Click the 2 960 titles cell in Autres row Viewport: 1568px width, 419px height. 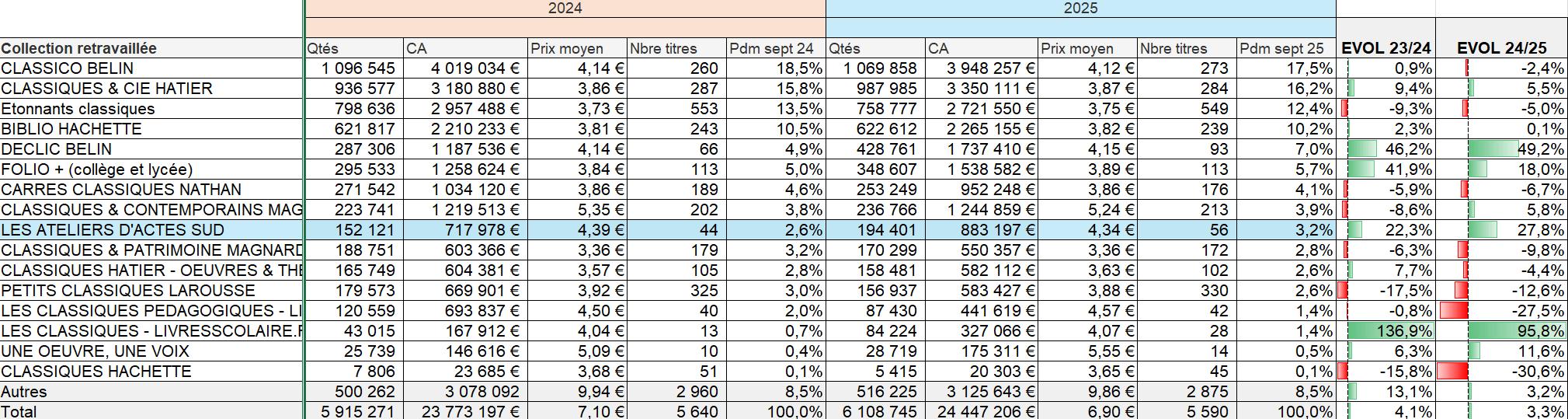click(x=676, y=392)
